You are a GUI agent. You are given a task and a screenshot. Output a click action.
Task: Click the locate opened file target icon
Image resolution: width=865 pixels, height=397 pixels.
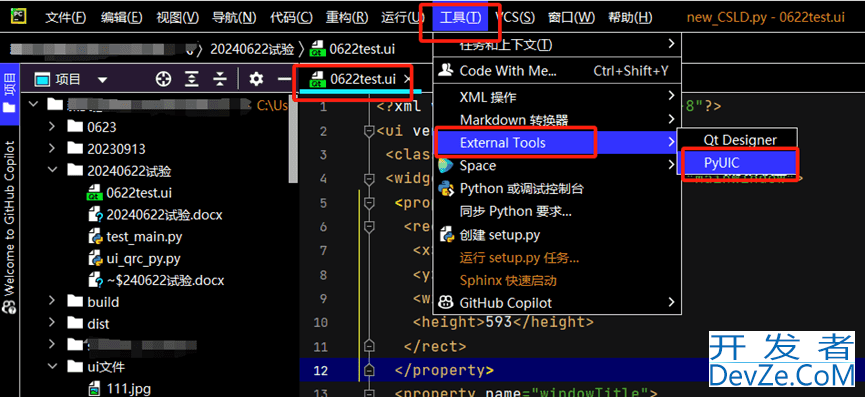[163, 79]
